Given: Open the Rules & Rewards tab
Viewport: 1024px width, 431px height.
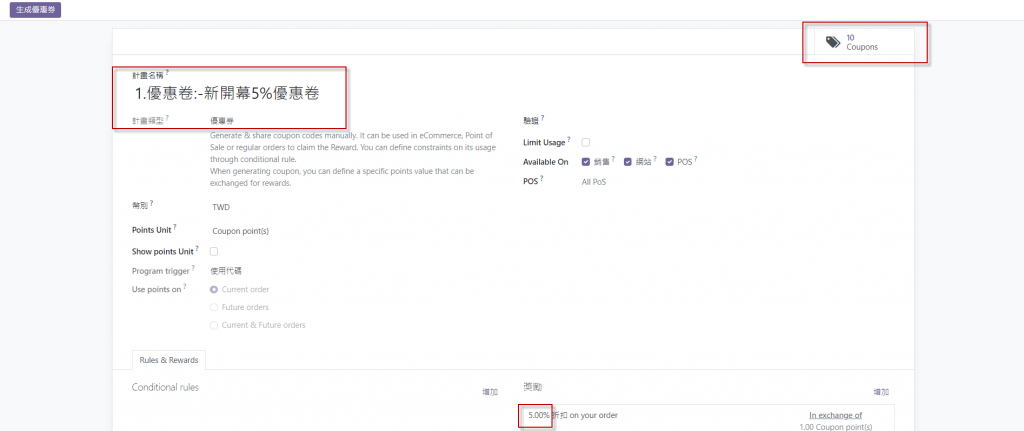Looking at the screenshot, I should [168, 360].
